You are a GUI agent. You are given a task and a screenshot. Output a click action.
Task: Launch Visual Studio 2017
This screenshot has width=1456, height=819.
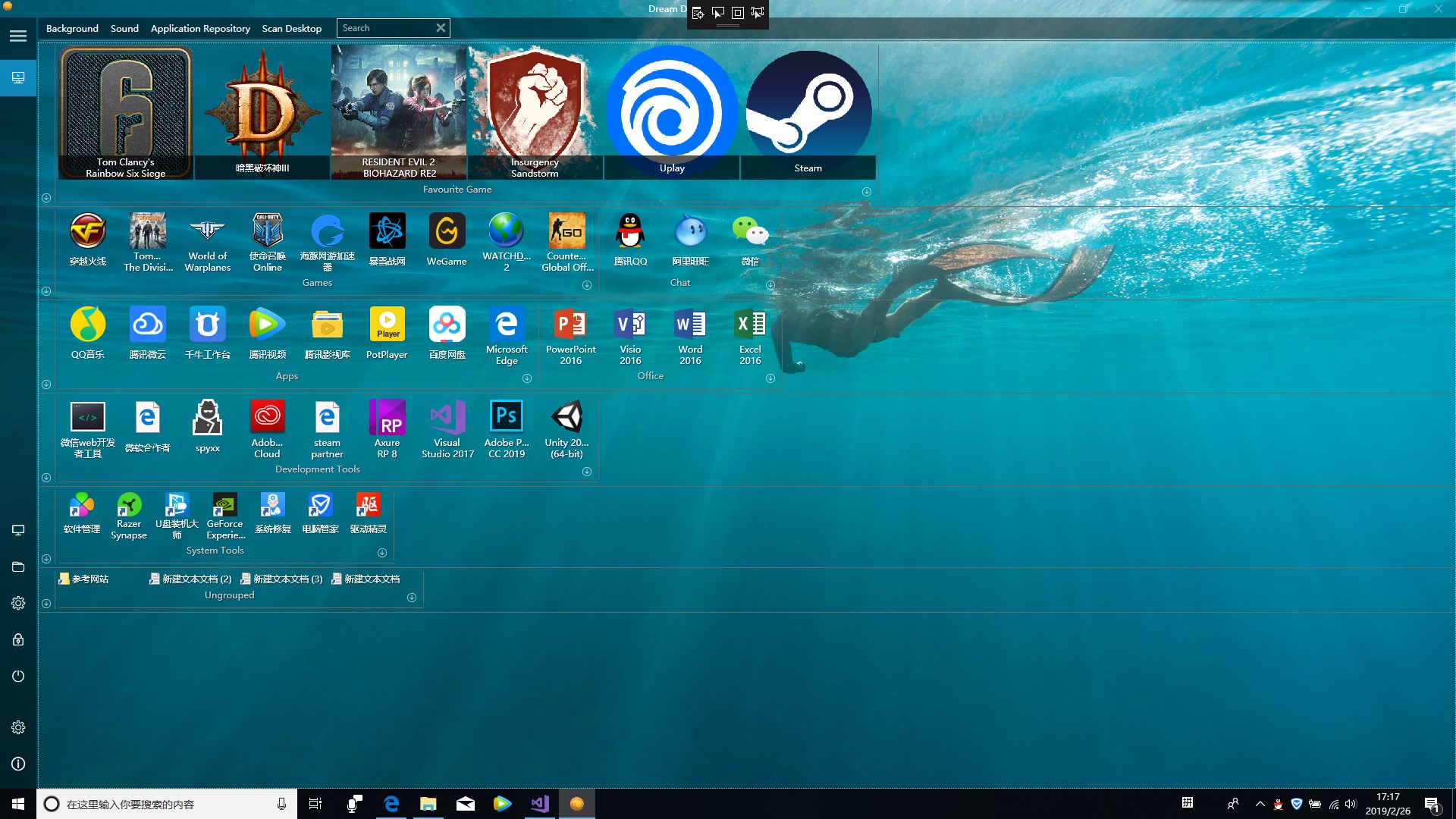[x=447, y=429]
